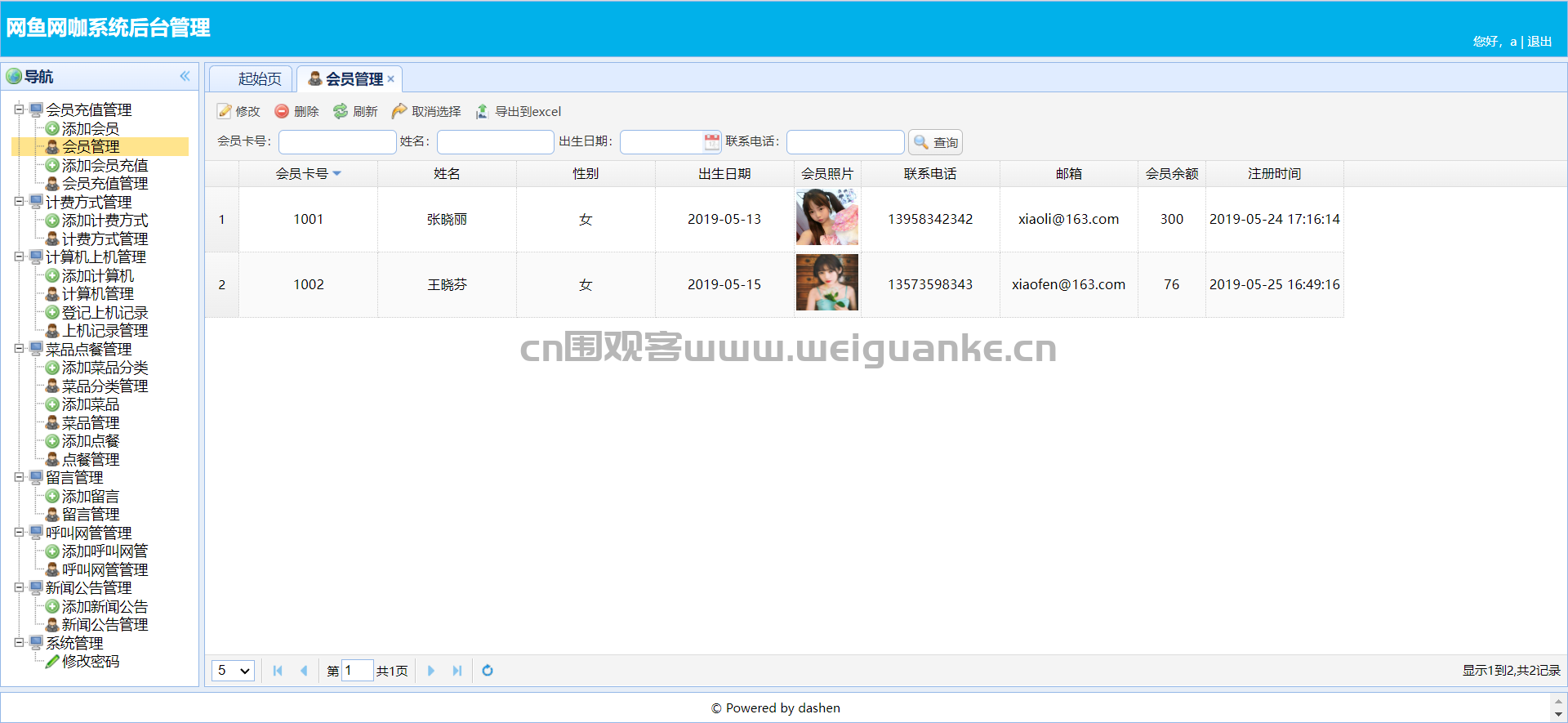1568x723 pixels.
Task: Click the 修改 edit pencil icon
Action: pos(225,111)
